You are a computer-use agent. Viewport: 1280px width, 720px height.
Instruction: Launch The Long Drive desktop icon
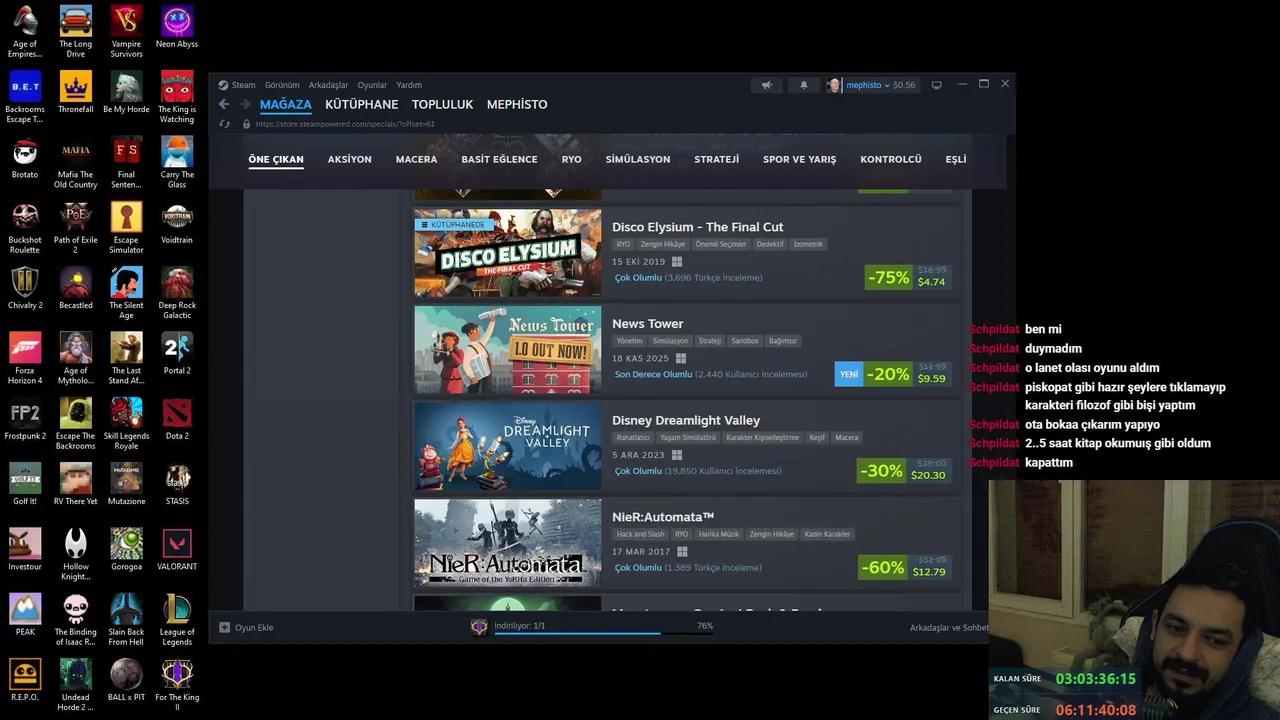[76, 30]
